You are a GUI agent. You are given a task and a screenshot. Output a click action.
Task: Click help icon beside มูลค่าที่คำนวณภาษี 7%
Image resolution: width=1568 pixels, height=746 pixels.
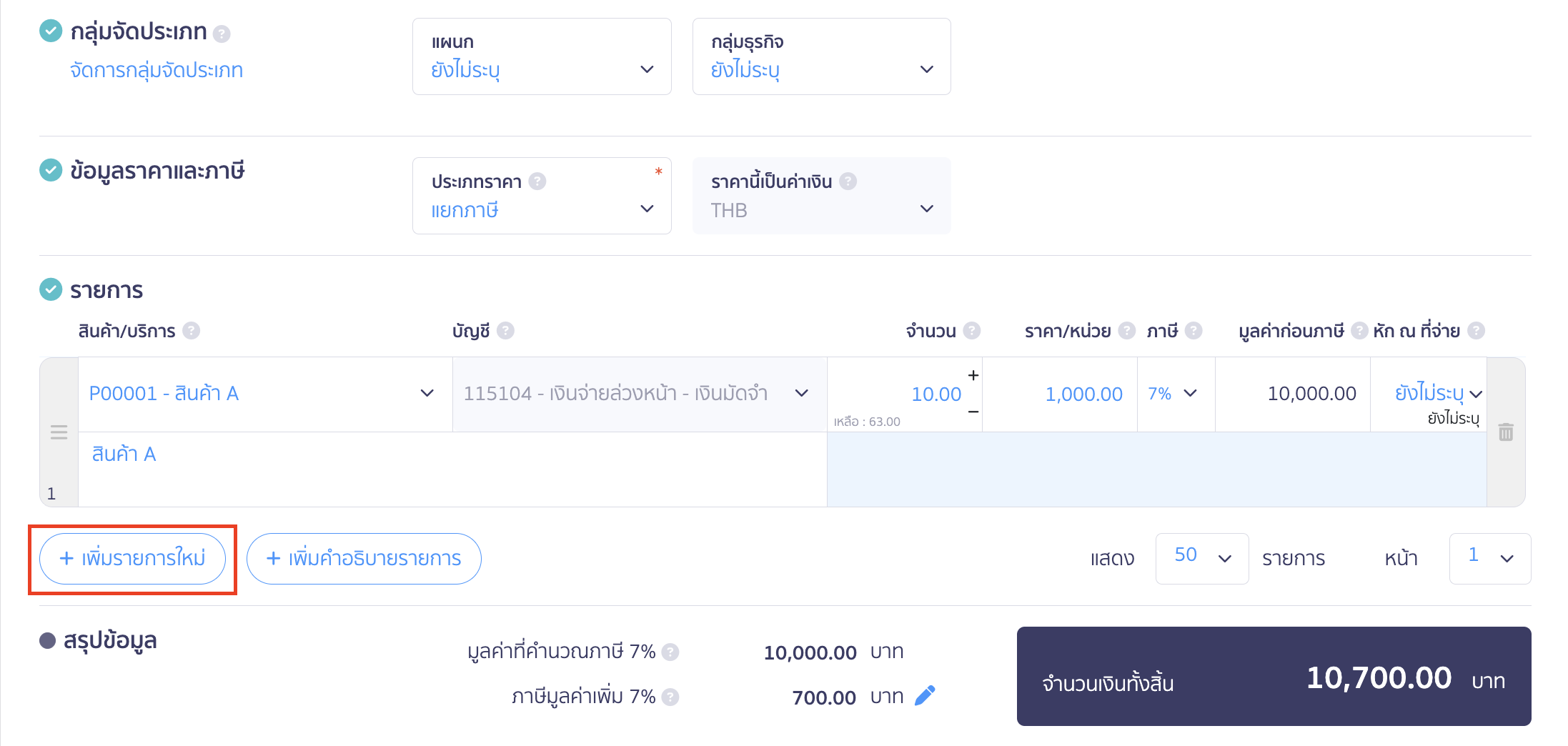[670, 652]
